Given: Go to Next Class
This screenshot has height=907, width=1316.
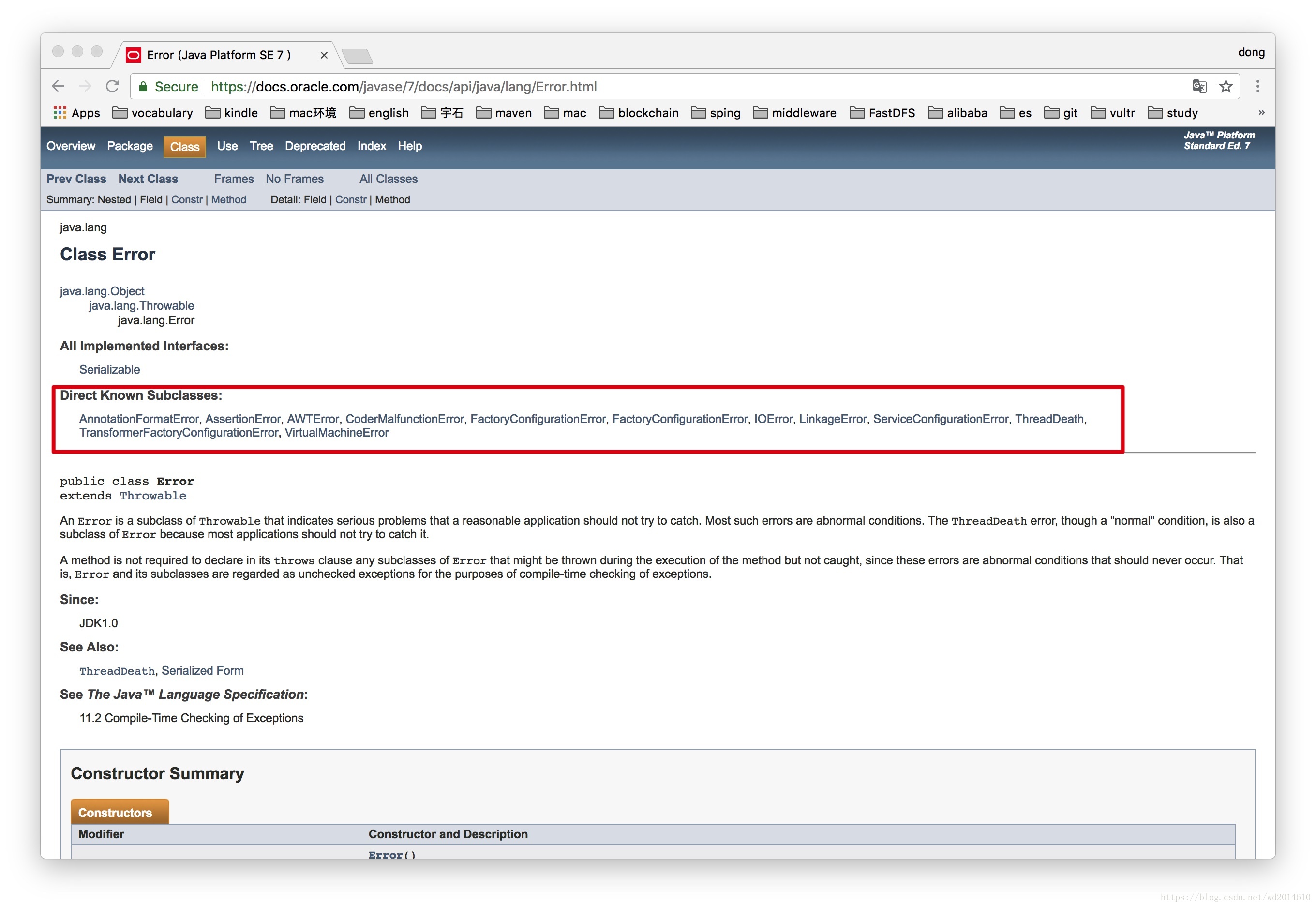Looking at the screenshot, I should point(148,179).
